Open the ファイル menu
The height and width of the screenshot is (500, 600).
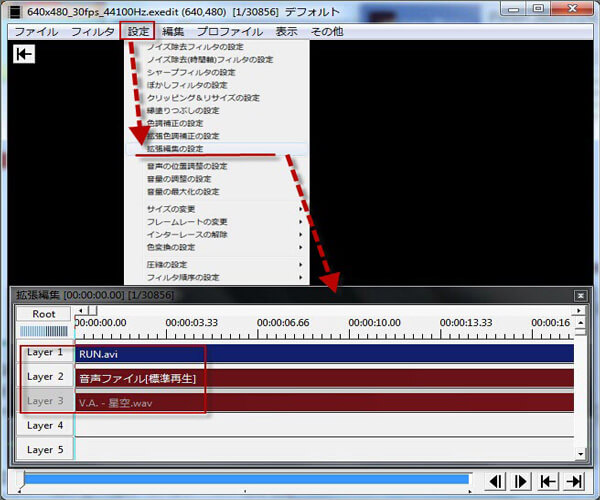(x=35, y=32)
